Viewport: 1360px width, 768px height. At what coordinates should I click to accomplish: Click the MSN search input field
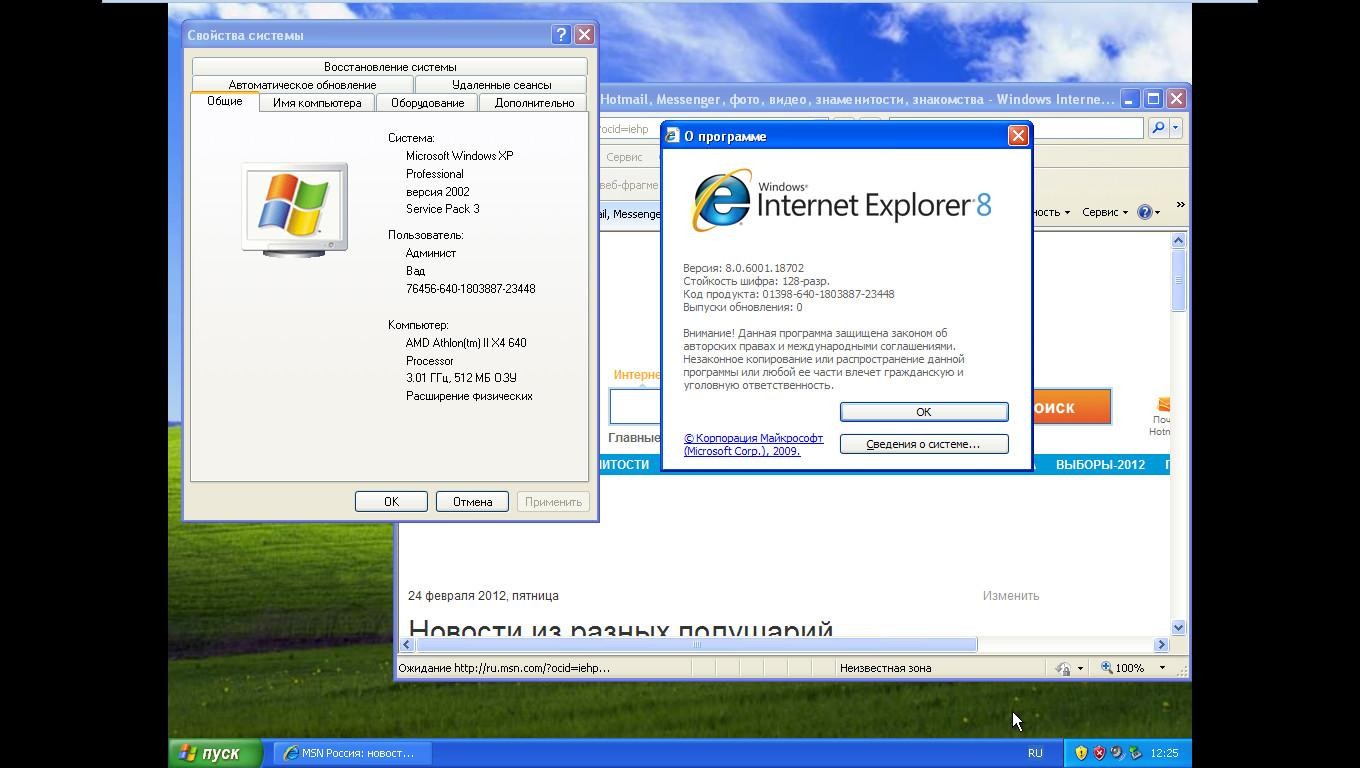click(635, 407)
